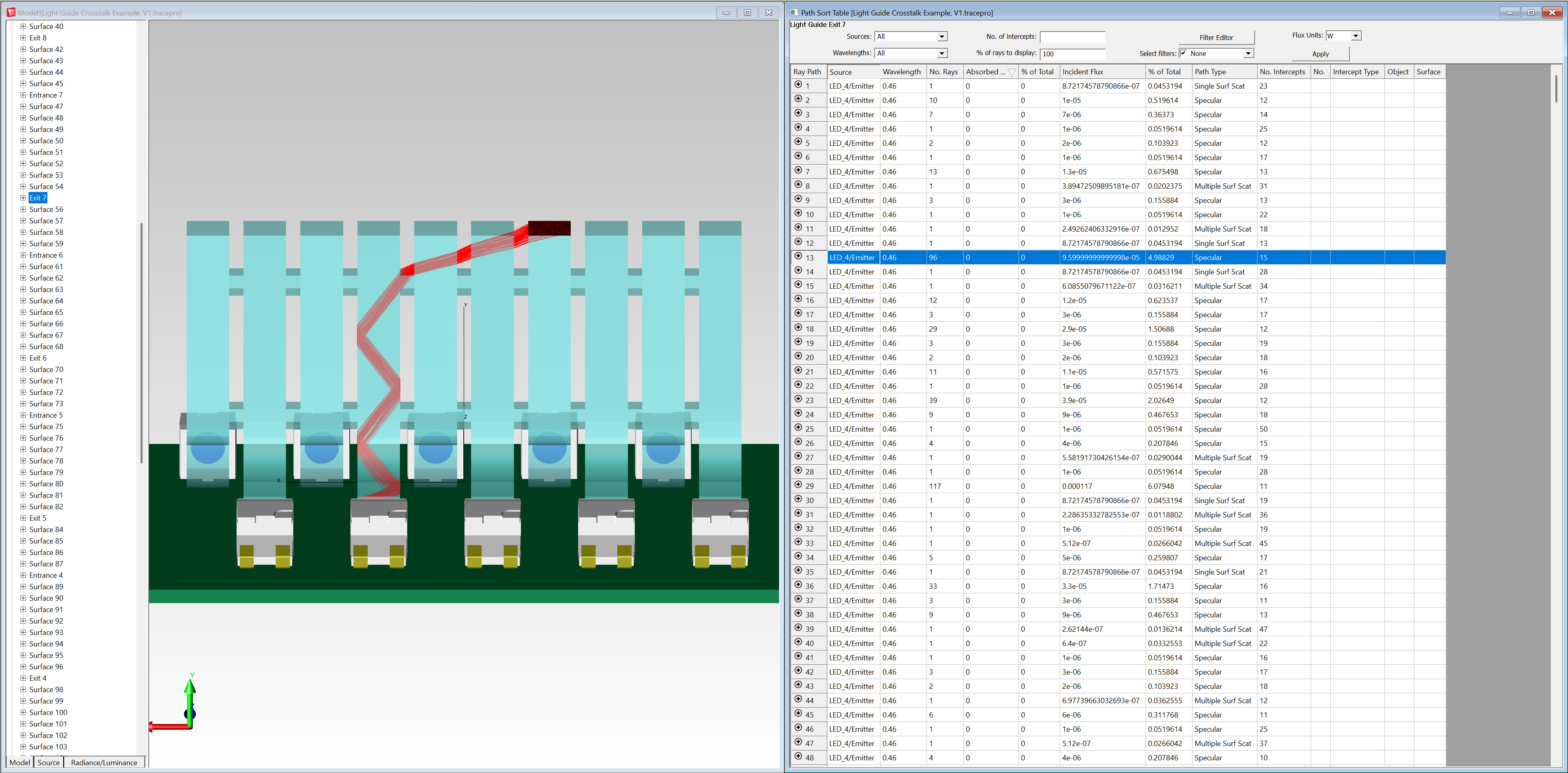
Task: Select ray path row with 117 rays
Action: click(1117, 486)
